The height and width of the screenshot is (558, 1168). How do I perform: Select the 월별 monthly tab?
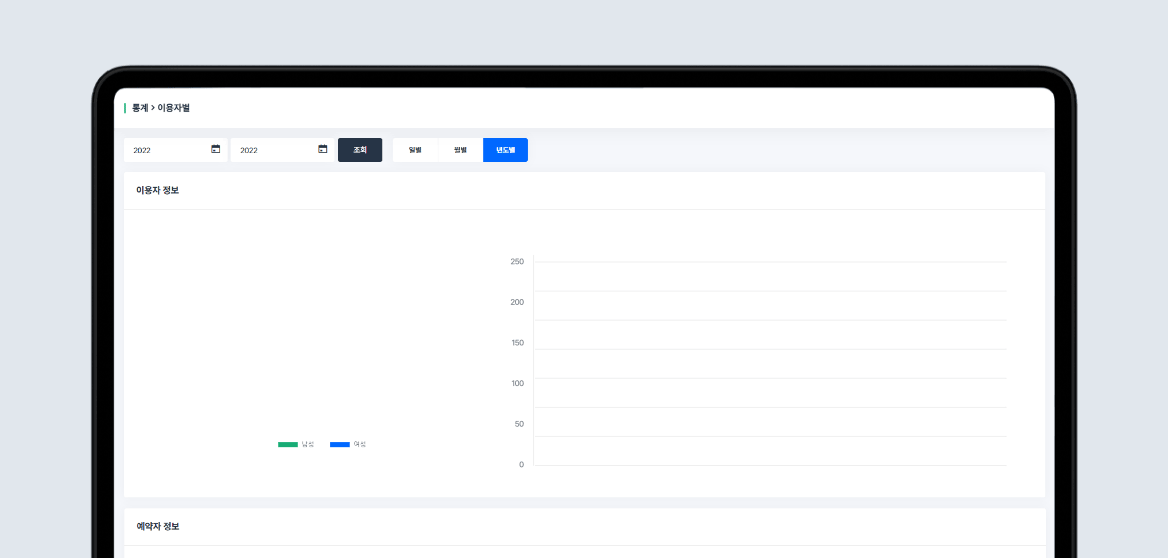460,150
